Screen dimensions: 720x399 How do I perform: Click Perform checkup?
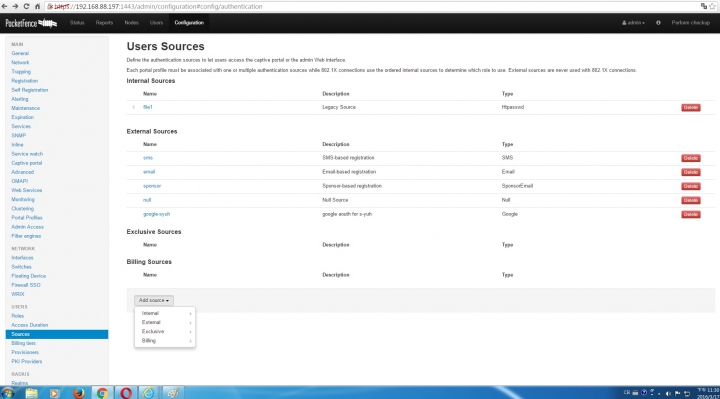(691, 22)
